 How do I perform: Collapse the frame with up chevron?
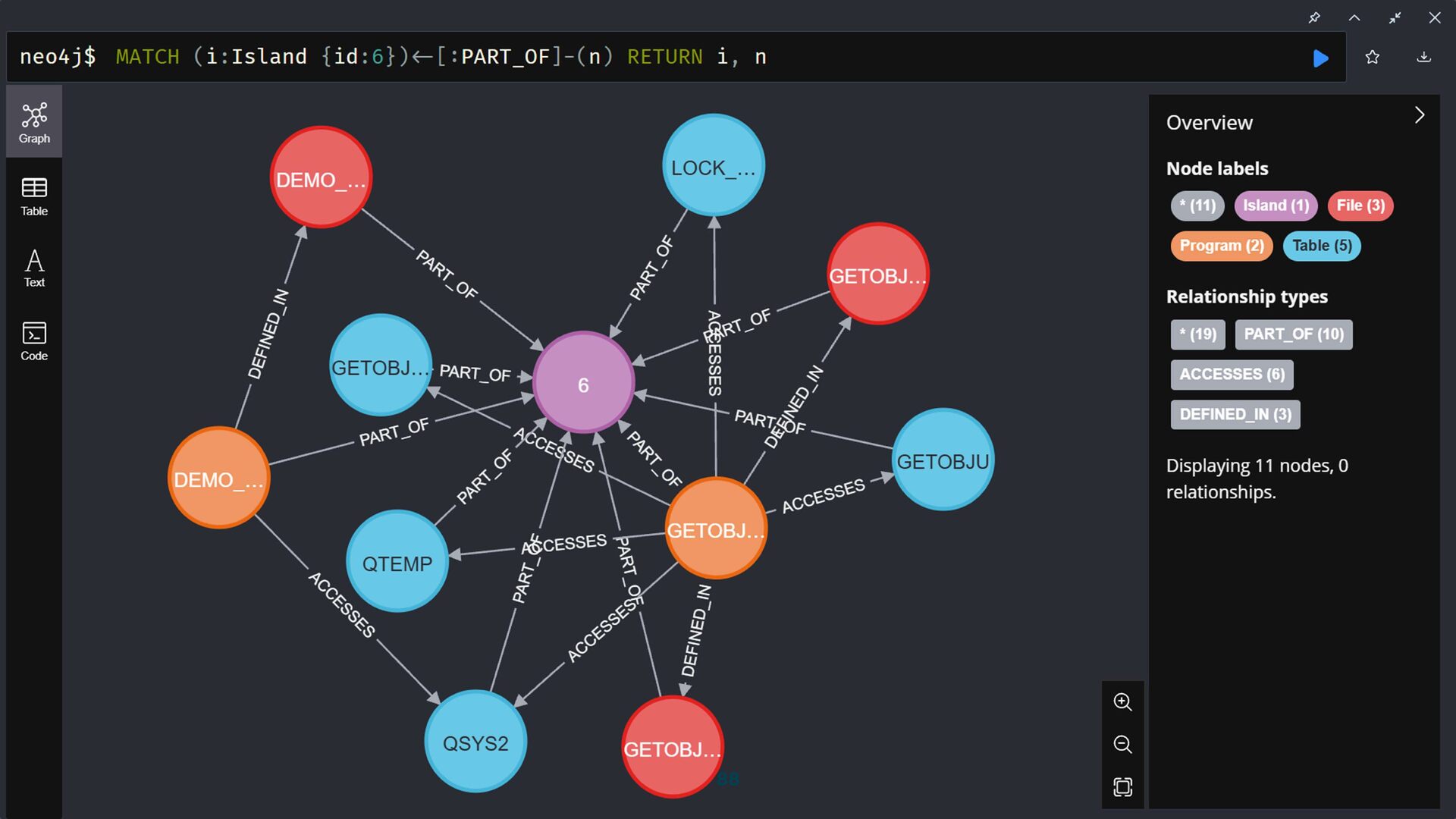tap(1354, 17)
